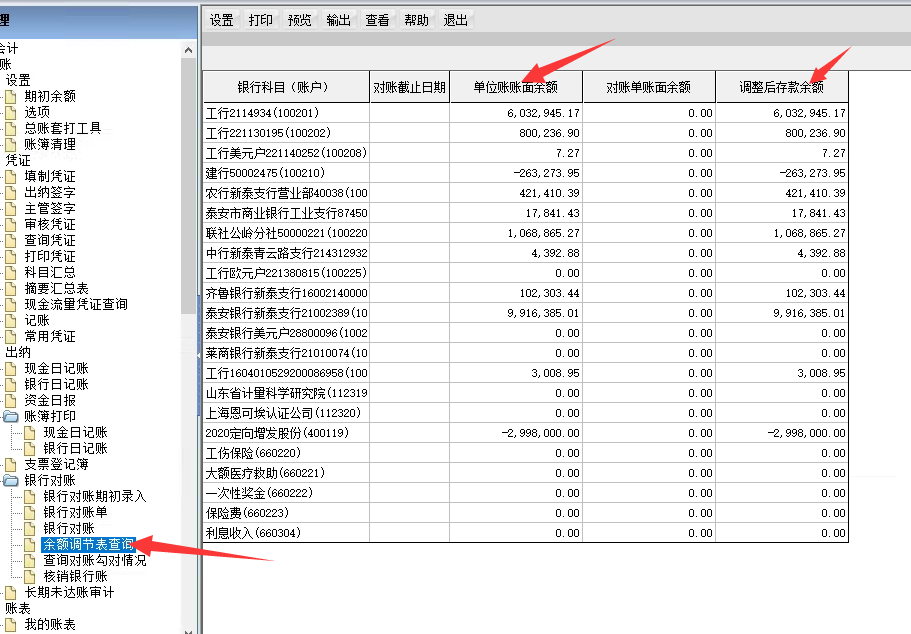Click the icon beside 现金日记账 under 出纳
The width and height of the screenshot is (911, 634).
[10, 368]
